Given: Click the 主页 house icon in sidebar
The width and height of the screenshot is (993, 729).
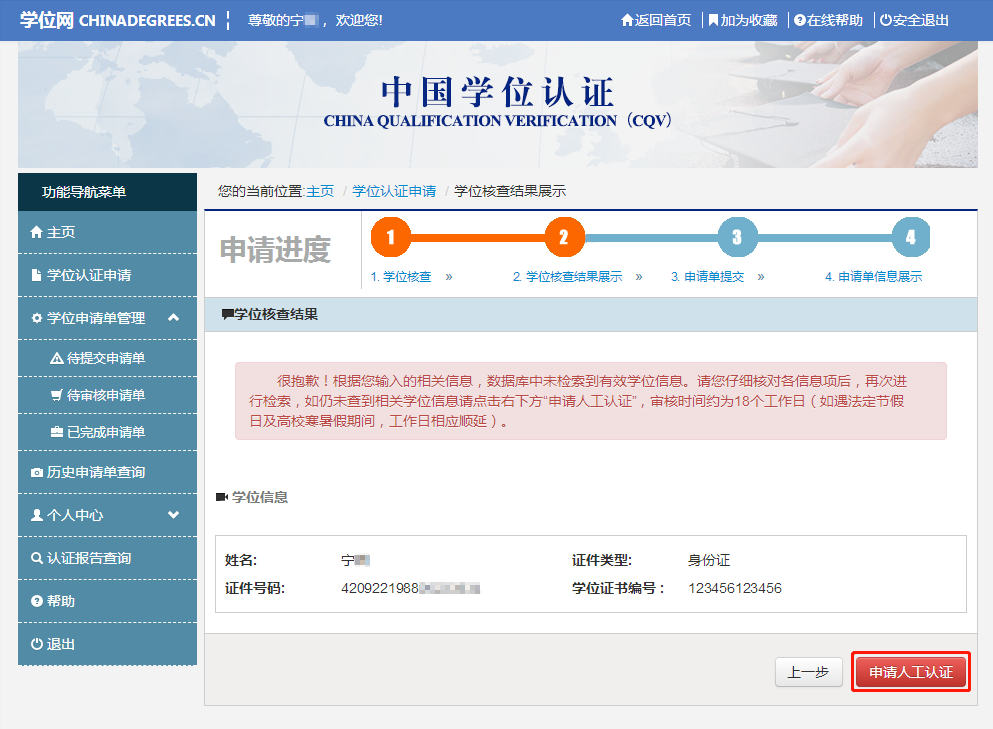Looking at the screenshot, I should pos(37,232).
